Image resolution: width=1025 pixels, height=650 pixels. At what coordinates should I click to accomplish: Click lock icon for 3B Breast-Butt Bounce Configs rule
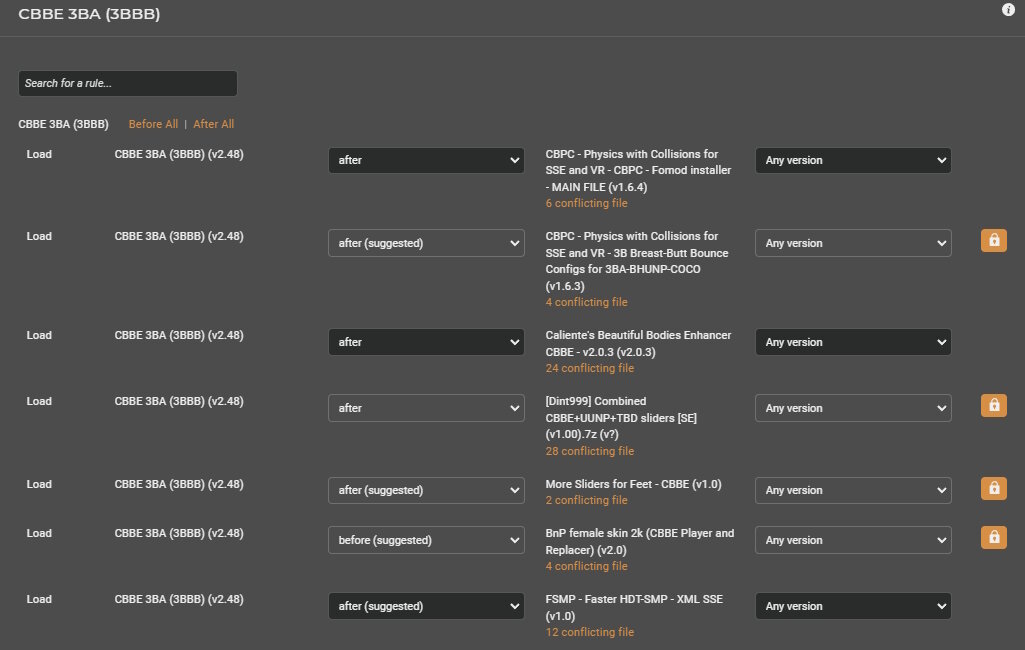click(993, 241)
